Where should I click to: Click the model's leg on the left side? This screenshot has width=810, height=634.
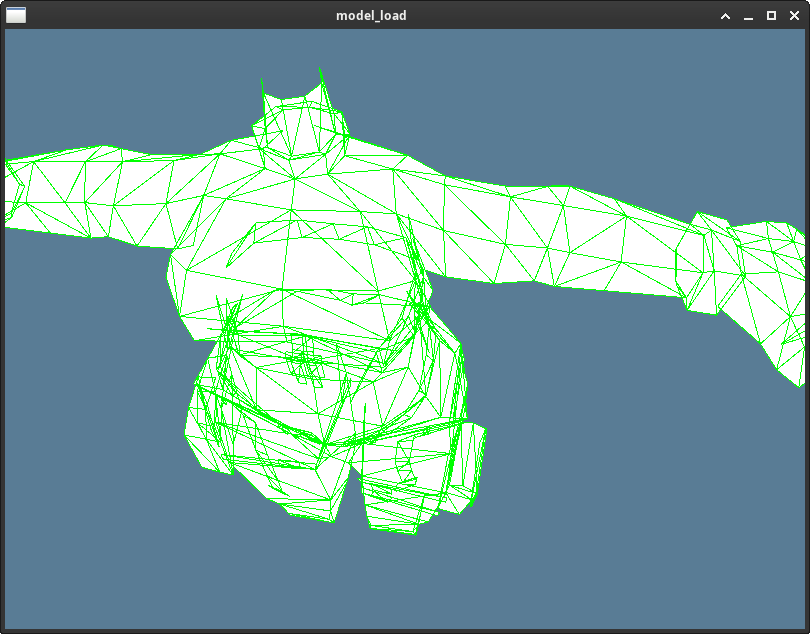(260, 450)
